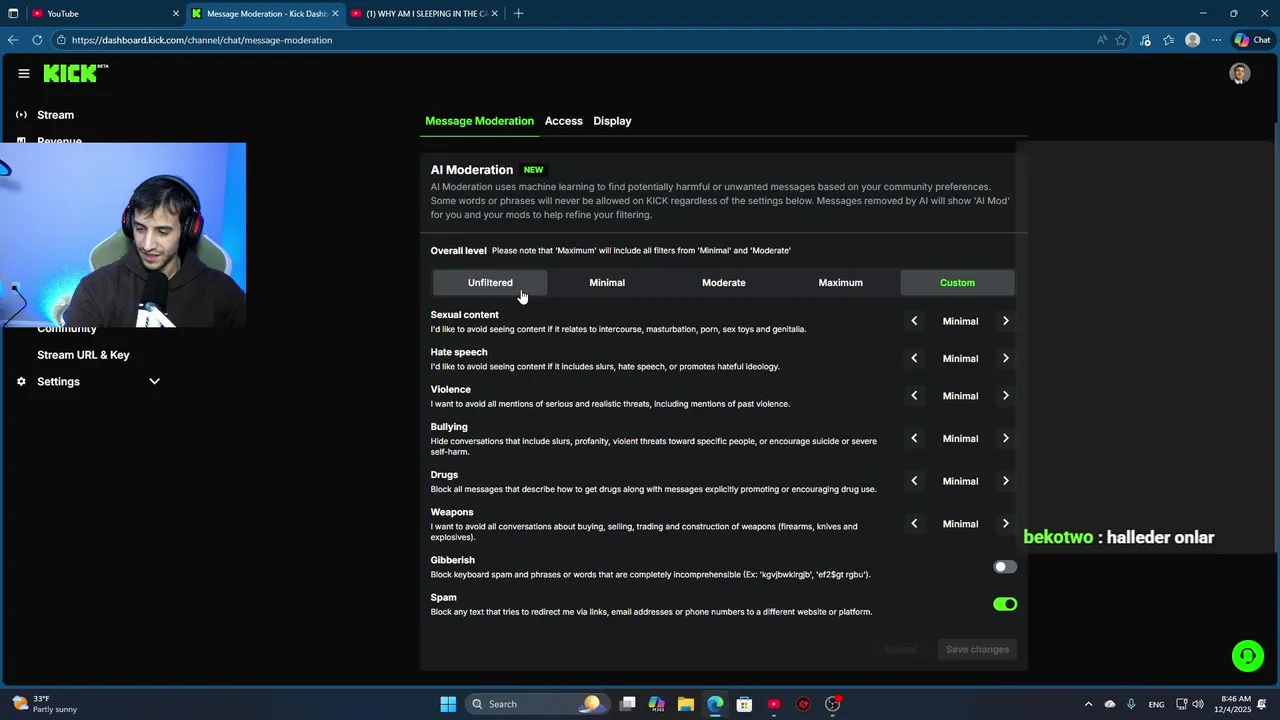Click the Settings gear icon in the sidebar

tap(21, 382)
